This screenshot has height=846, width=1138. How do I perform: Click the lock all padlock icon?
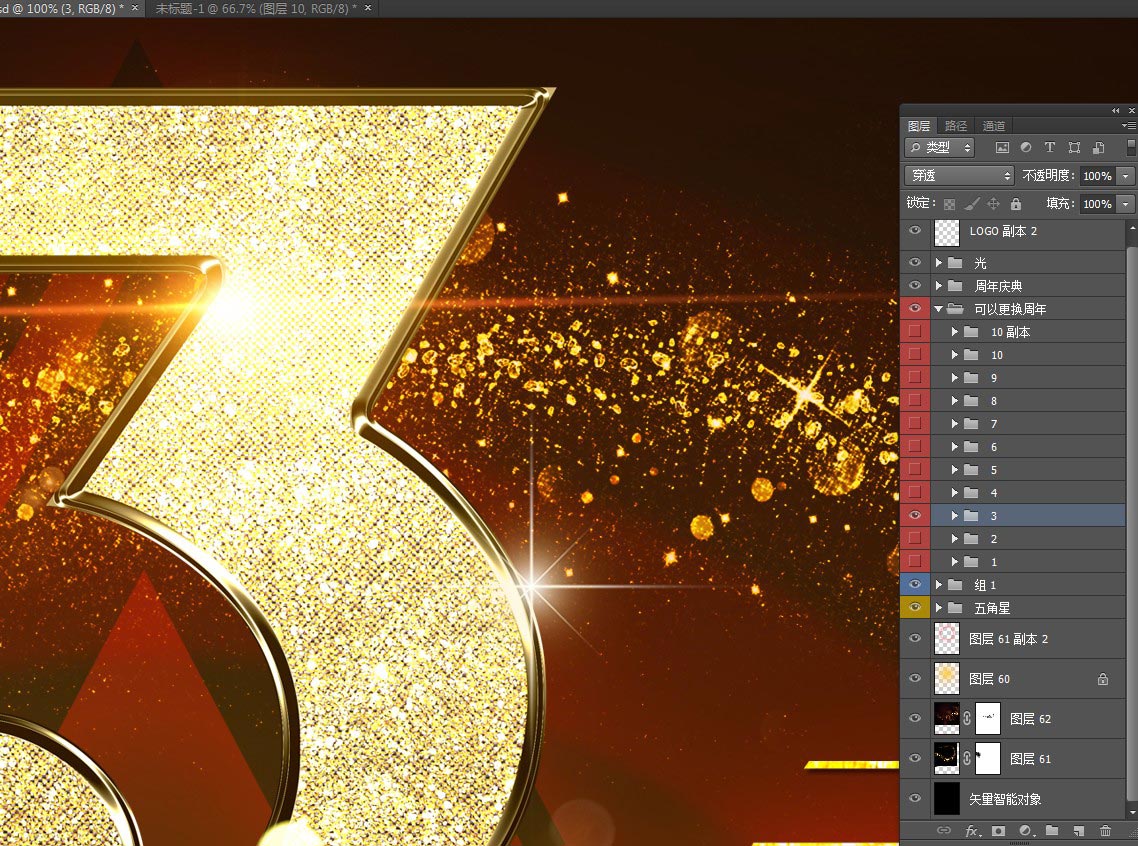click(x=1016, y=204)
